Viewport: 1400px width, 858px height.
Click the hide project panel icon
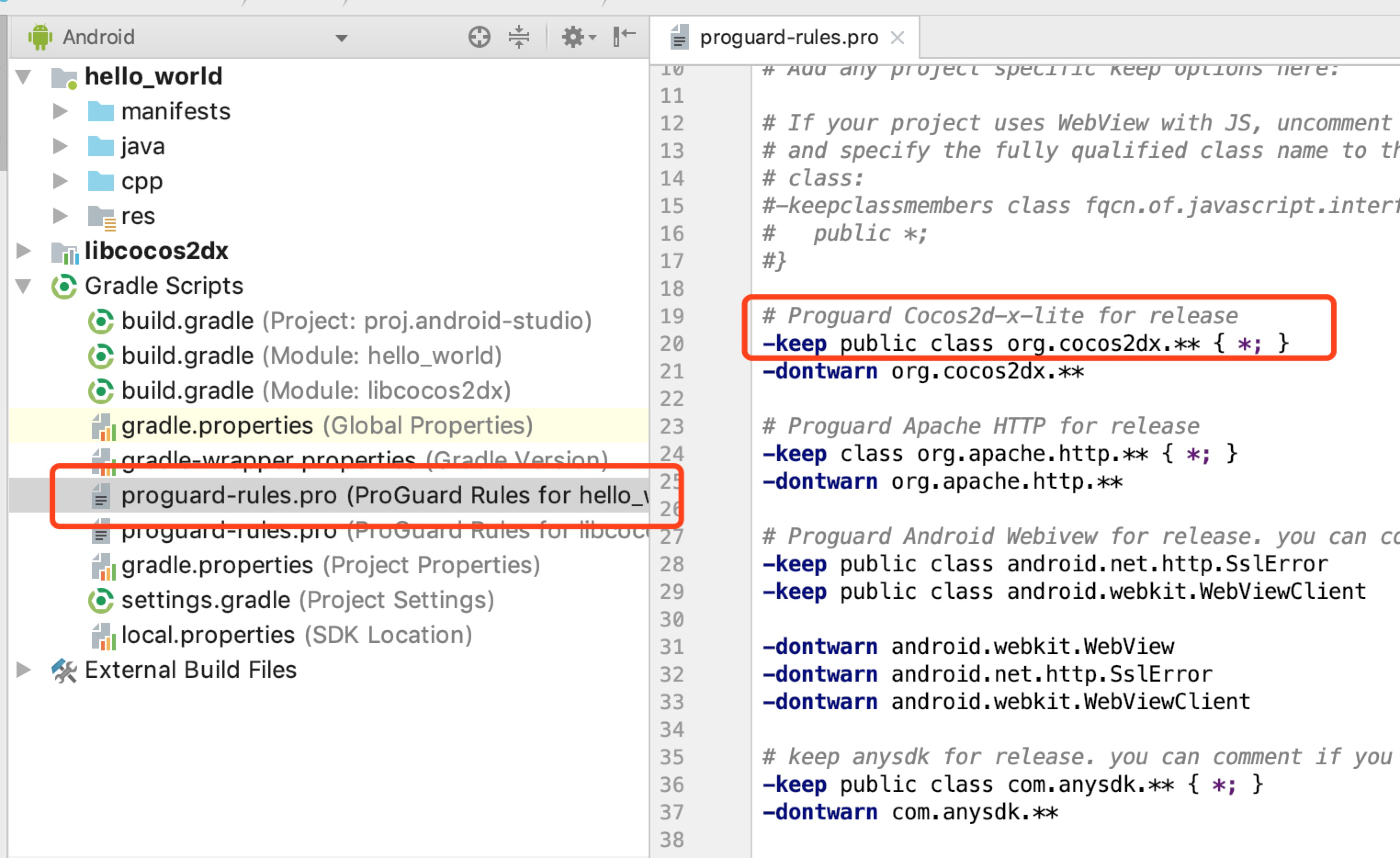click(623, 36)
